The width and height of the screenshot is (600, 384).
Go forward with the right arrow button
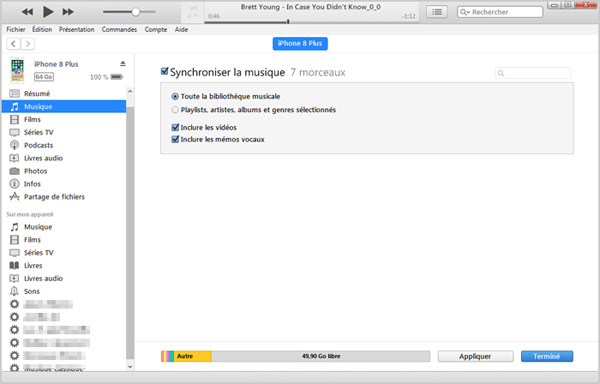point(28,44)
